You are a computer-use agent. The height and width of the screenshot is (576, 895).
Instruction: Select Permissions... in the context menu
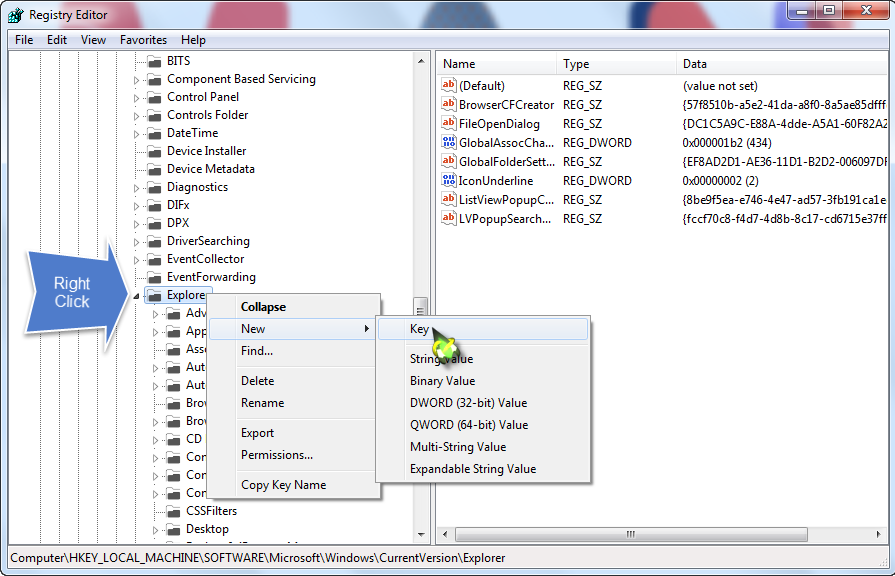click(x=293, y=455)
